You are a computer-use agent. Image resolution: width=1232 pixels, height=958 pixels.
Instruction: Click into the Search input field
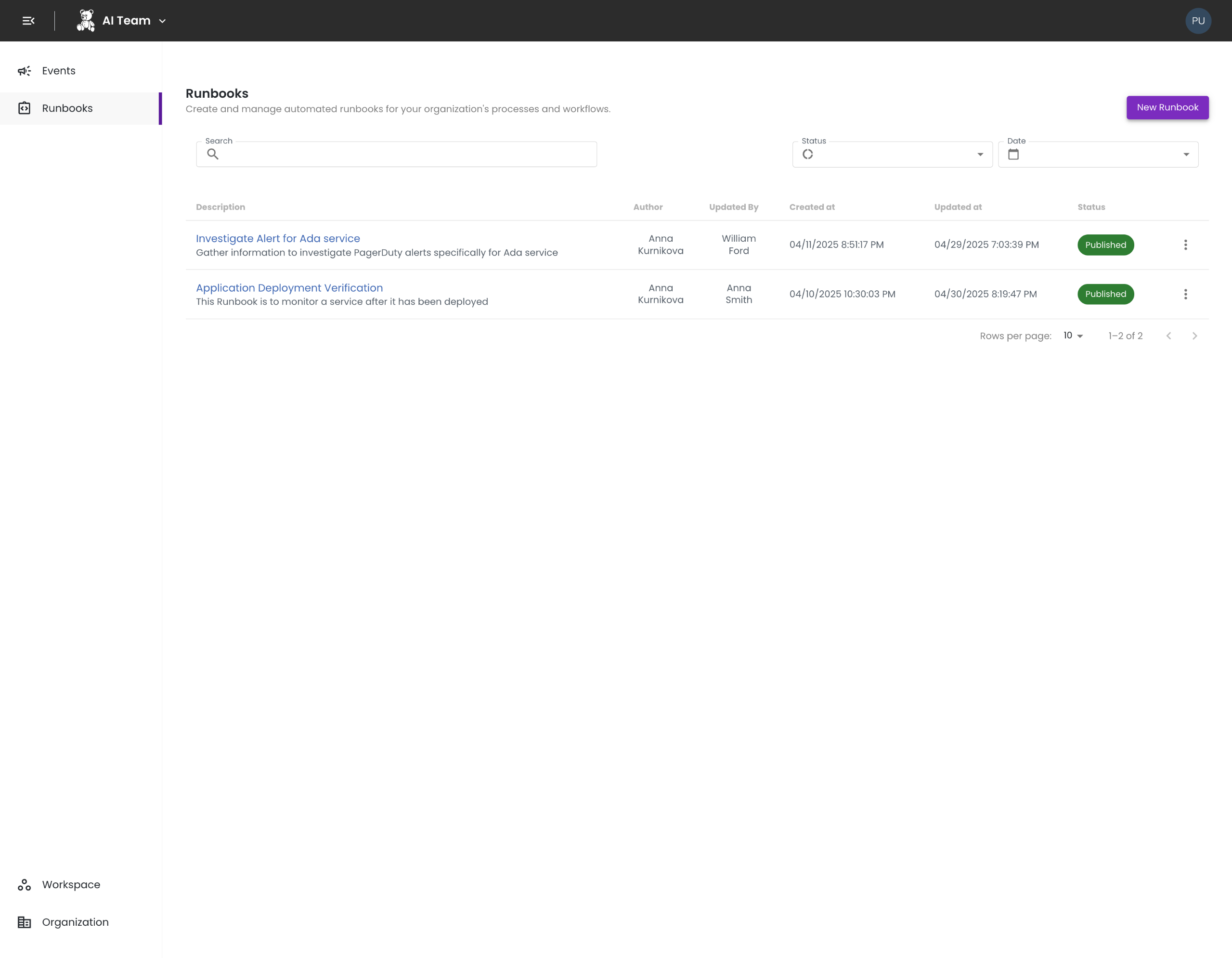pyautogui.click(x=406, y=155)
